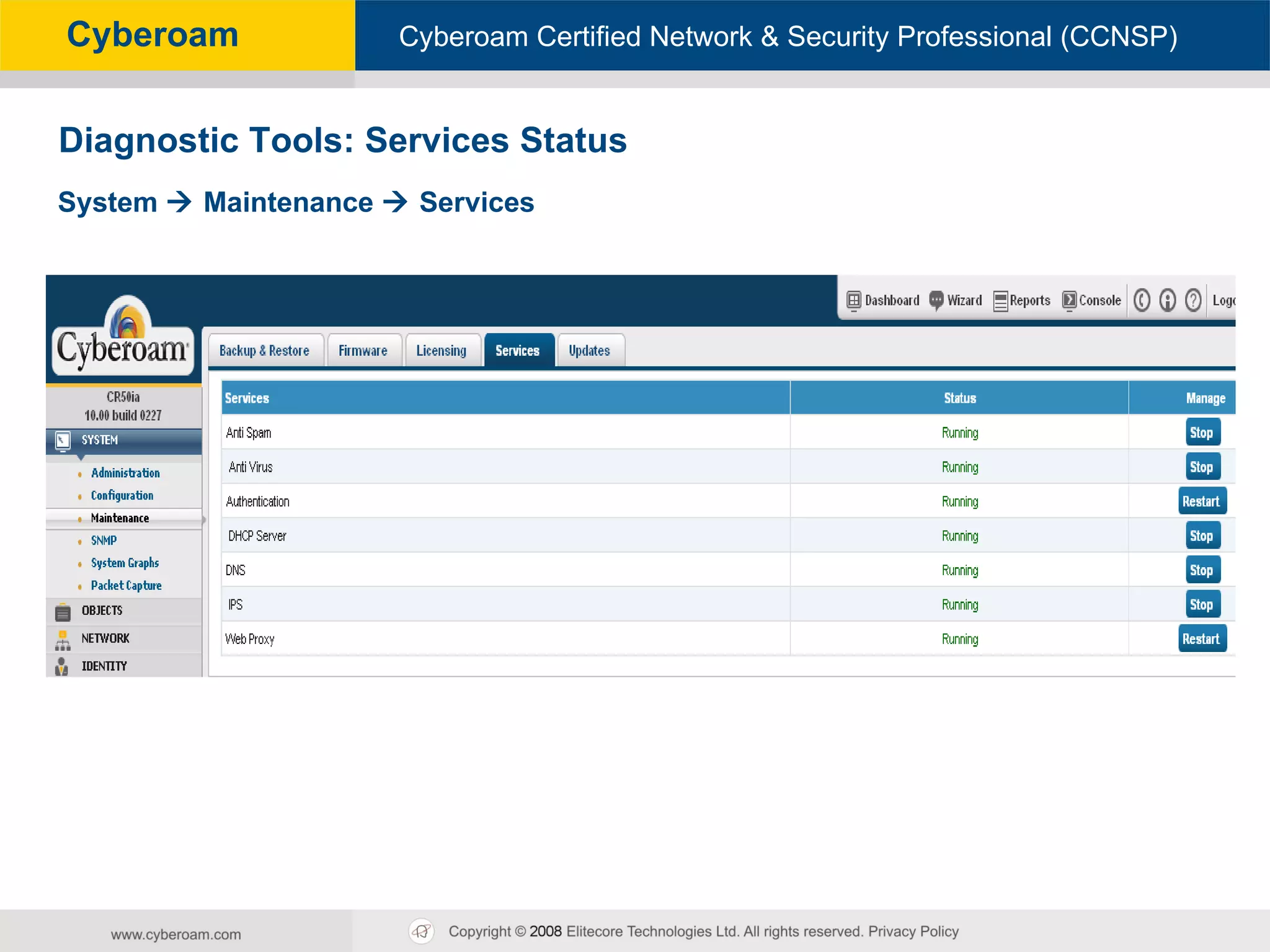Click the round copyright-style icon after Console

click(1142, 301)
